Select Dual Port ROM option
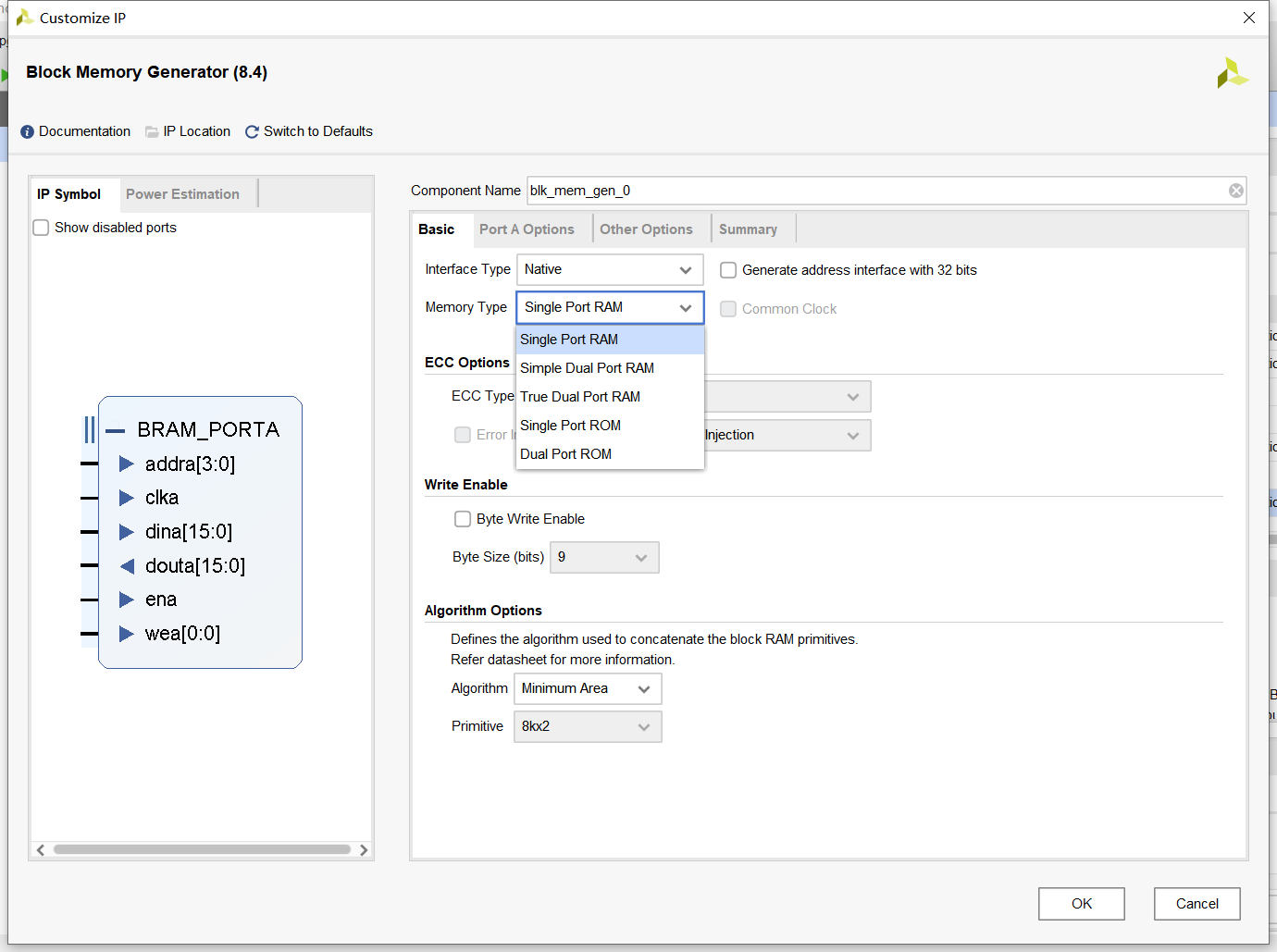1277x952 pixels. [x=610, y=454]
